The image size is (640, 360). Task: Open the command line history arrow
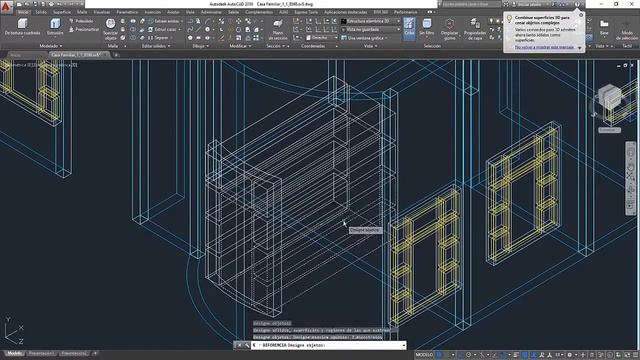pos(404,345)
